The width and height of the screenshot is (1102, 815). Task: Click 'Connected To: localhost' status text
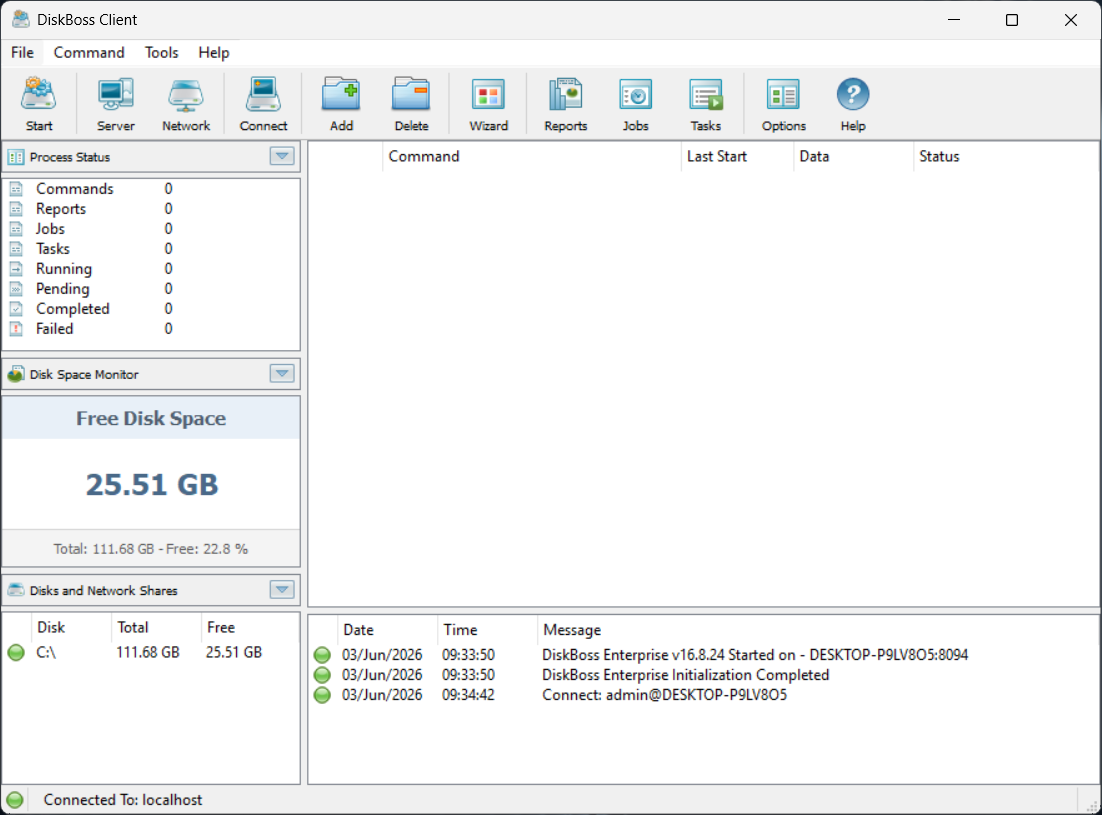(x=123, y=800)
